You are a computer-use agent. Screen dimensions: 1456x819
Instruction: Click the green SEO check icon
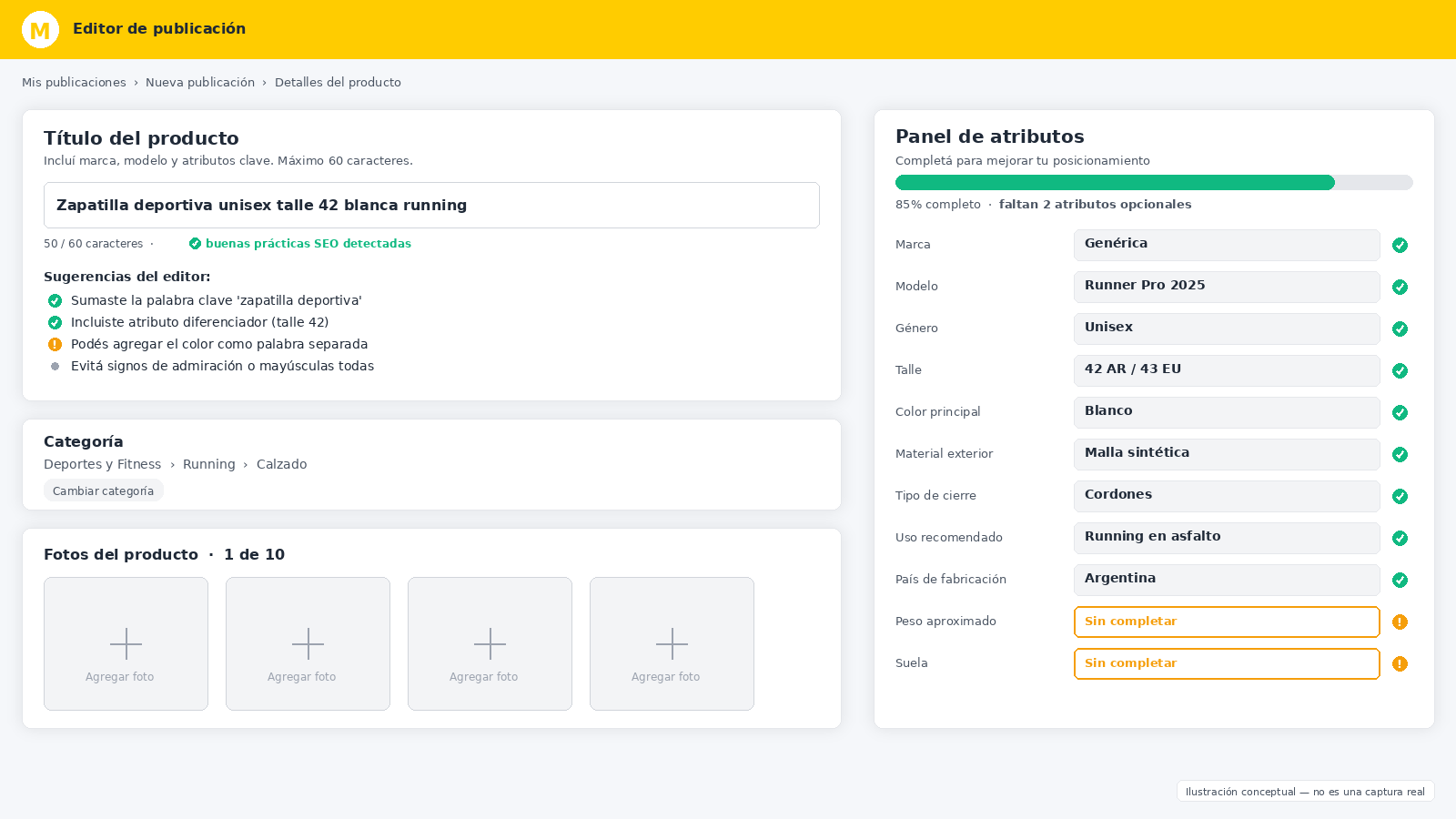click(x=195, y=244)
